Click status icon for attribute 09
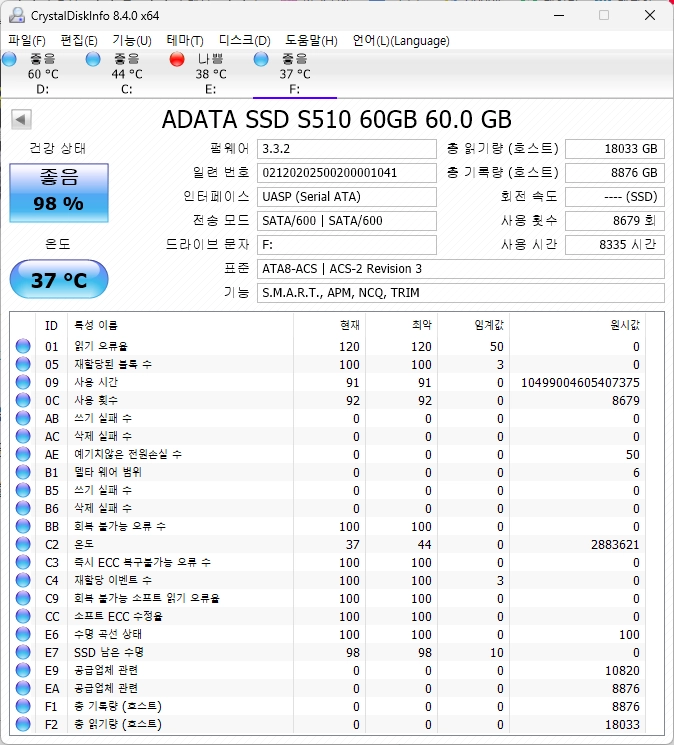The width and height of the screenshot is (674, 745). [x=23, y=382]
